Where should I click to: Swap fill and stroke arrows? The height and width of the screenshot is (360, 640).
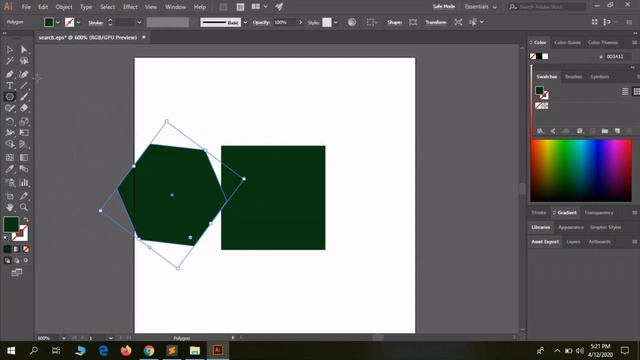tap(26, 220)
